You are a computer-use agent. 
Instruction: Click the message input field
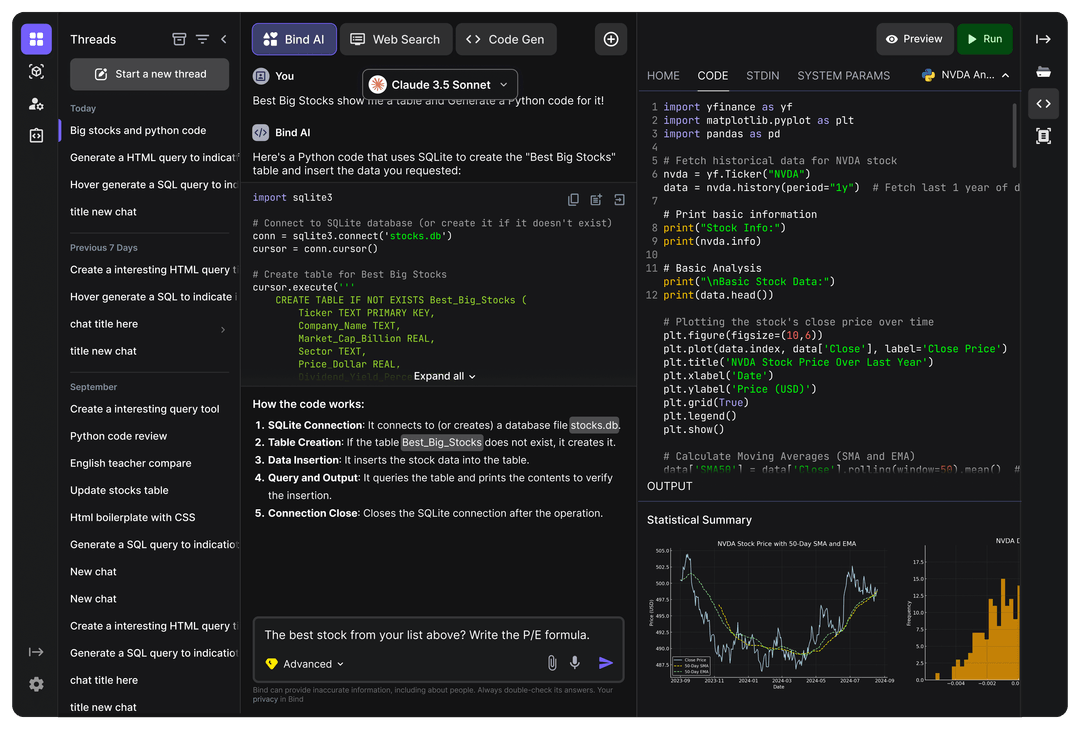pyautogui.click(x=438, y=635)
